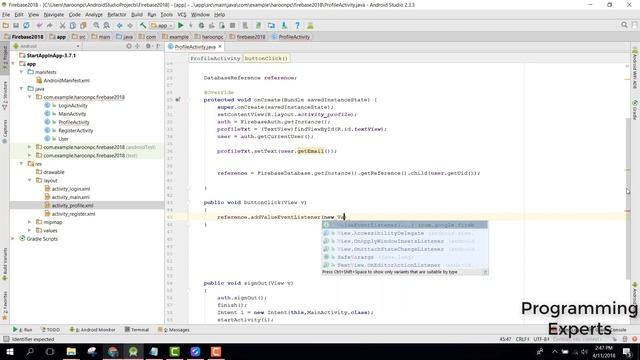
Task: Open the TODO tool window tab
Action: pyautogui.click(x=51, y=329)
